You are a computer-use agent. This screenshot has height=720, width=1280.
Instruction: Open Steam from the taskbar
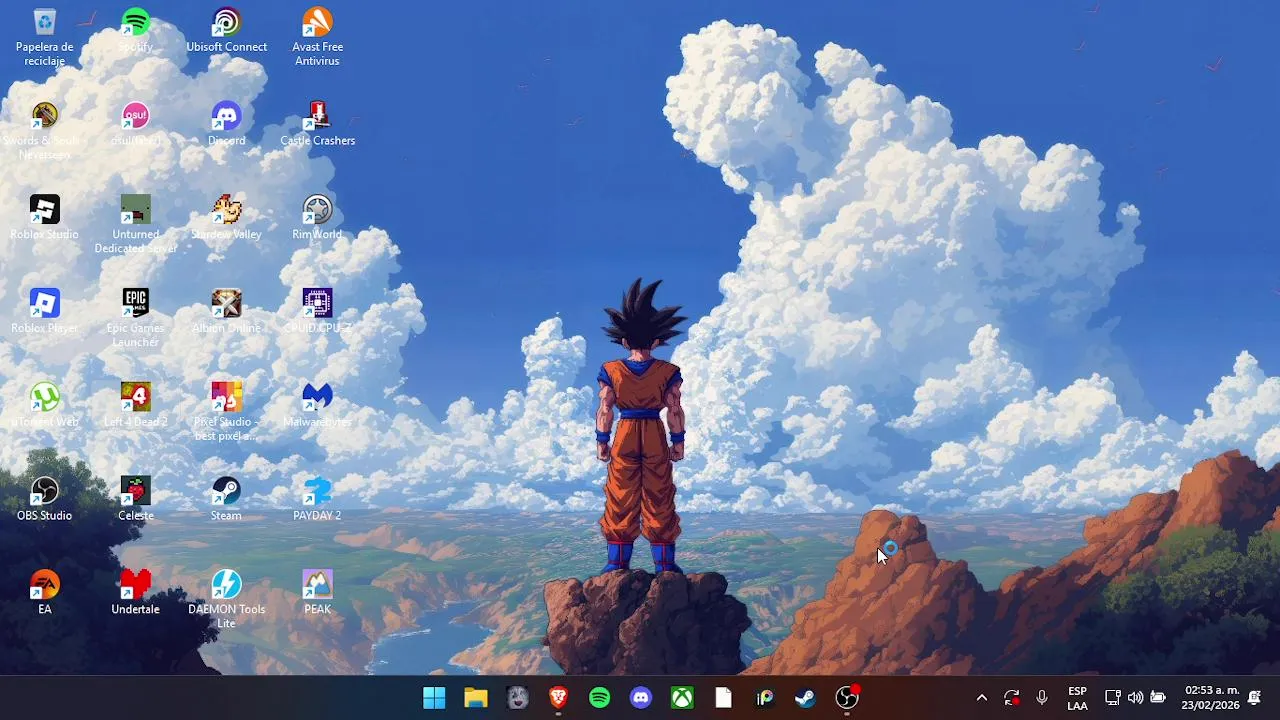(x=806, y=698)
